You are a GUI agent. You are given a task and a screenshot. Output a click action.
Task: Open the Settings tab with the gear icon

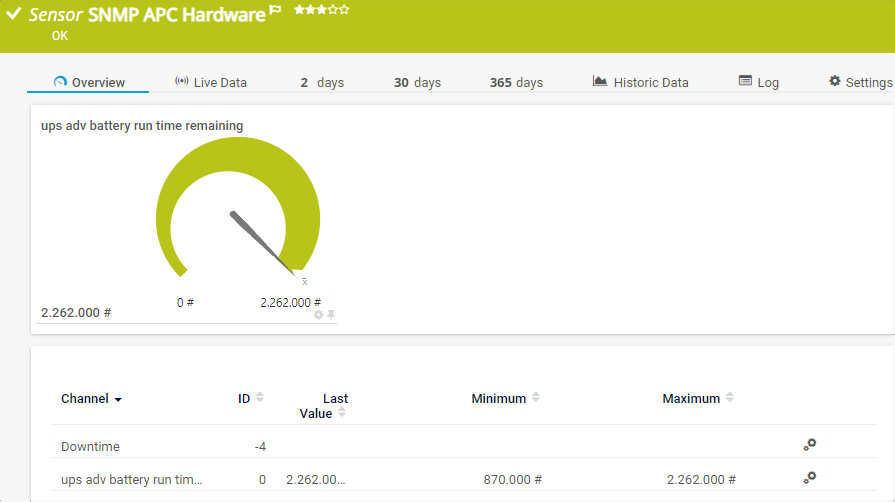click(x=860, y=82)
